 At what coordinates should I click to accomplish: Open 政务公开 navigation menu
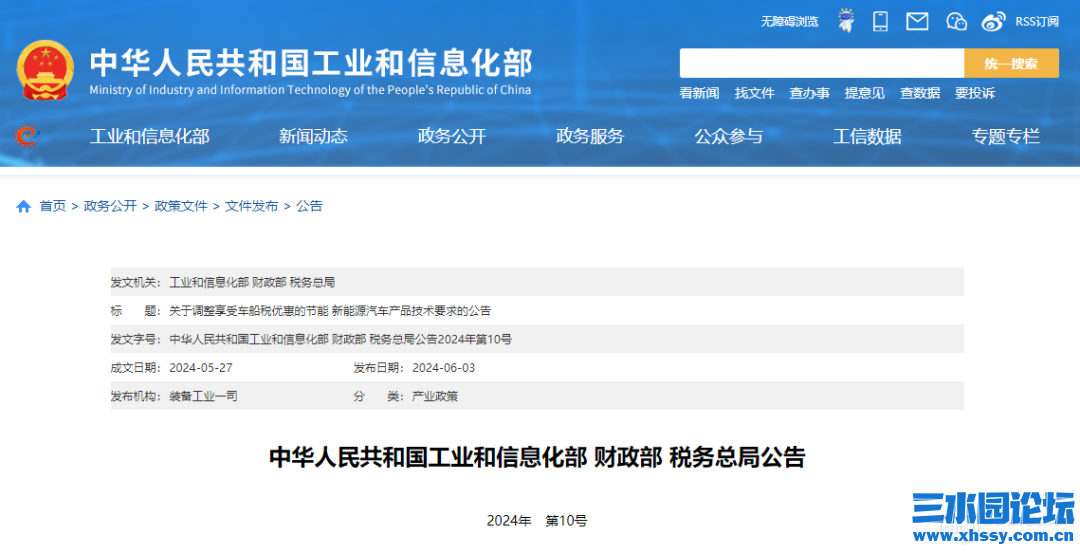[452, 136]
